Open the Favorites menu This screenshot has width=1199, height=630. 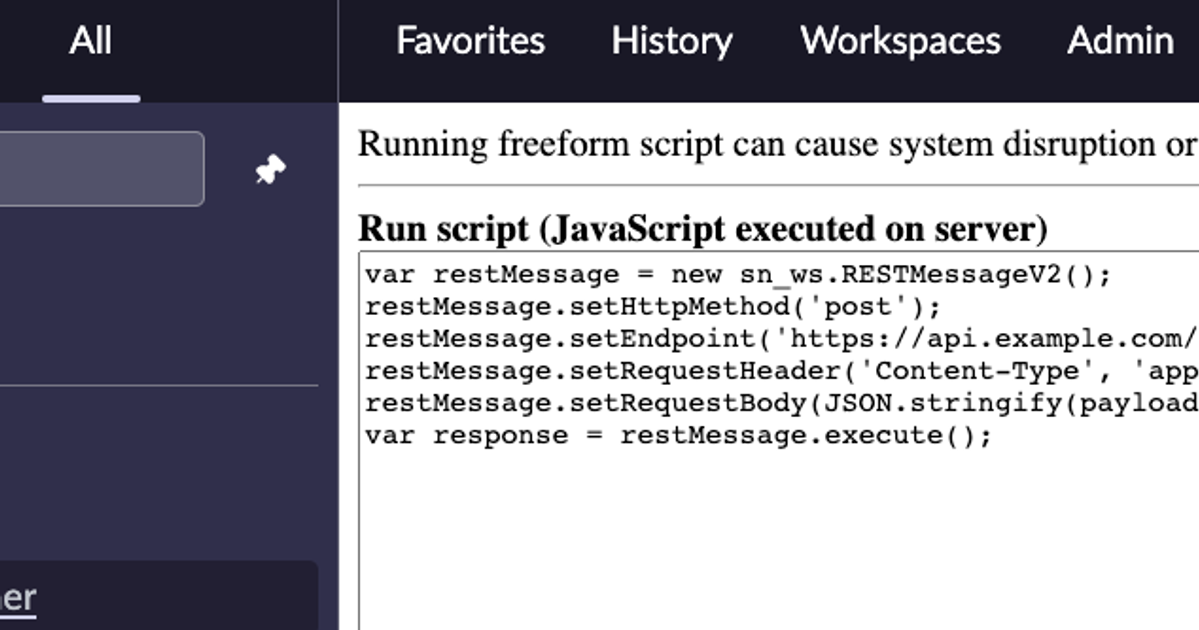(470, 41)
